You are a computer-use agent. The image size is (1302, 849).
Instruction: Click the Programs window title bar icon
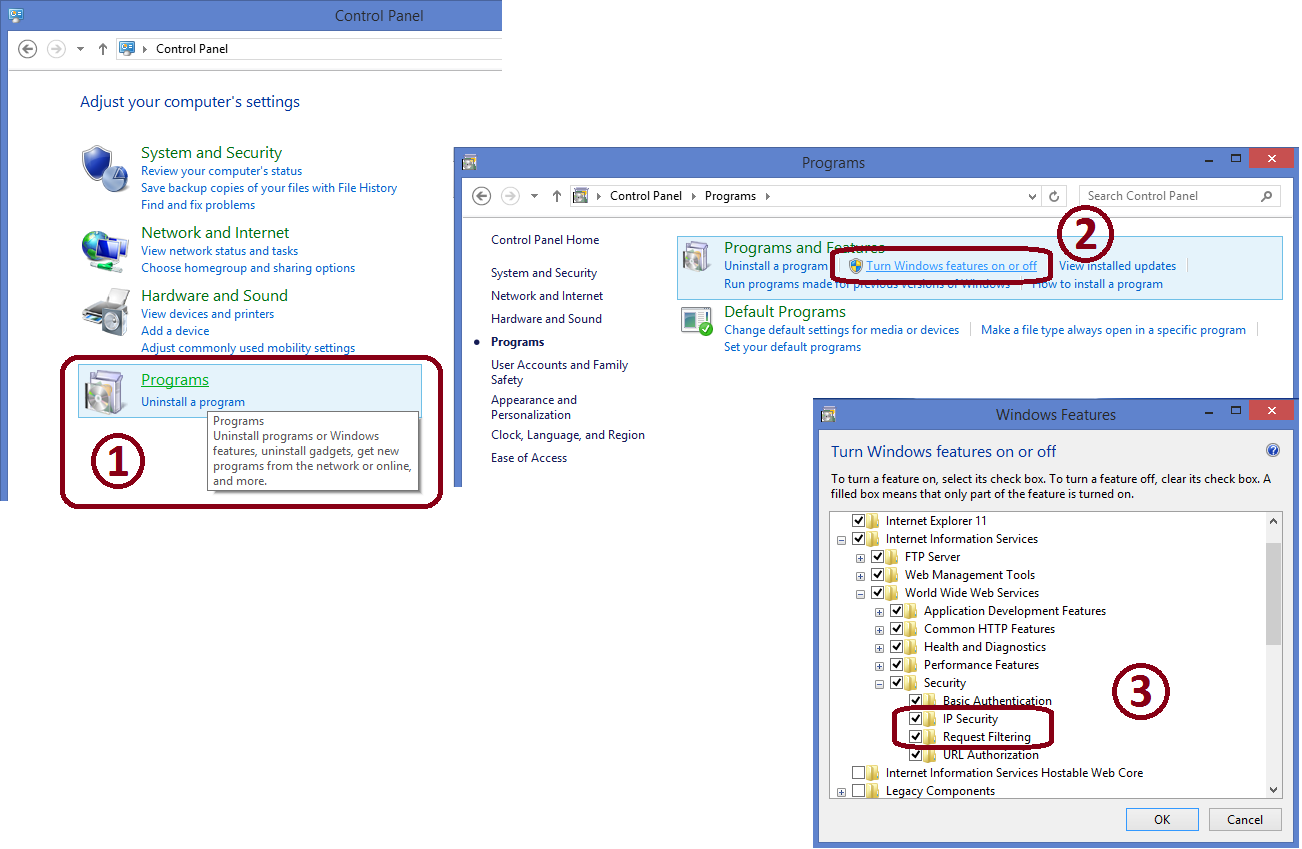470,162
